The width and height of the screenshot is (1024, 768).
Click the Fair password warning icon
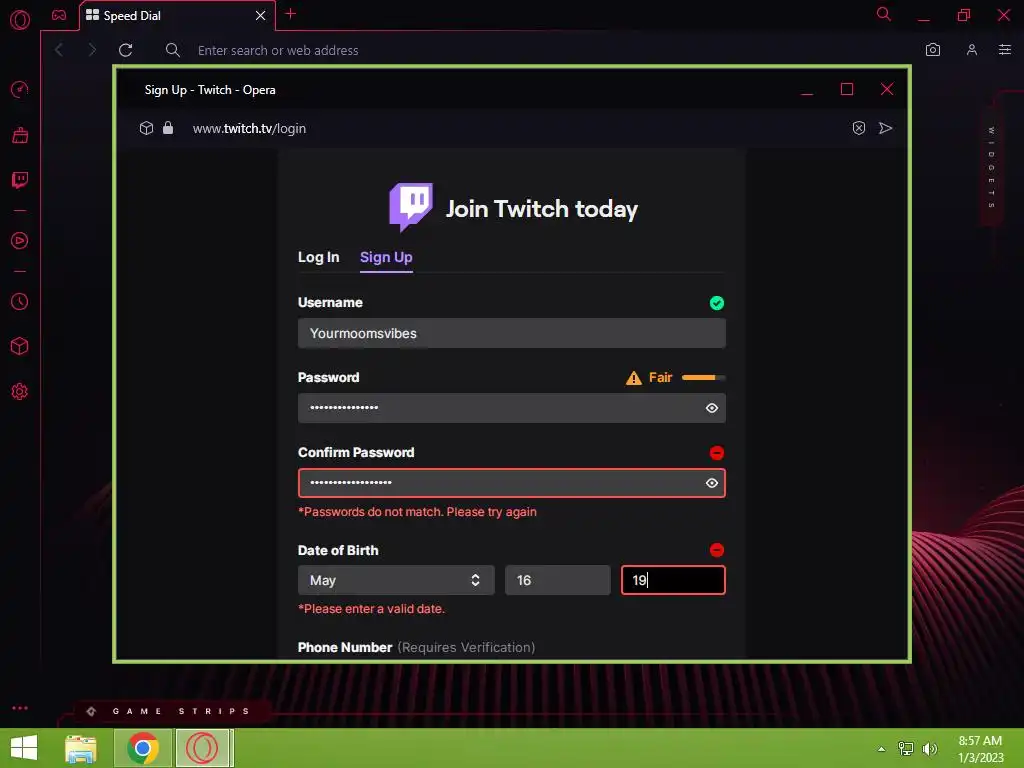coord(633,378)
